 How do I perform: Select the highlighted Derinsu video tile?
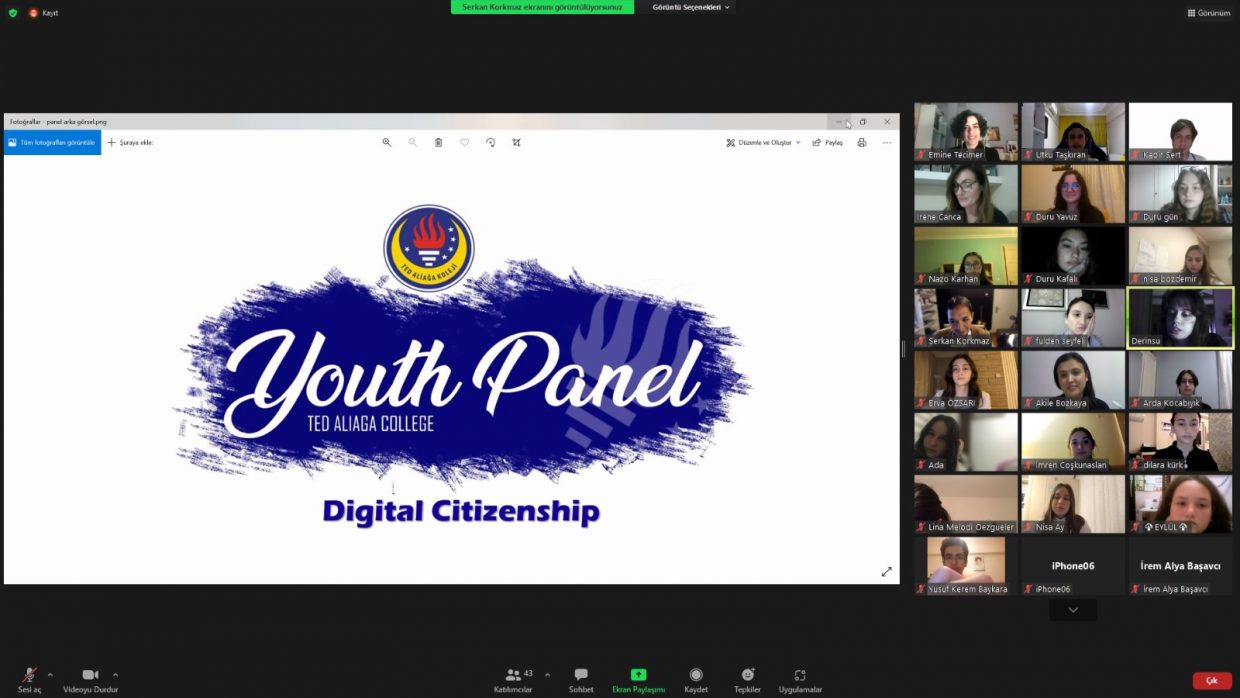pos(1181,318)
